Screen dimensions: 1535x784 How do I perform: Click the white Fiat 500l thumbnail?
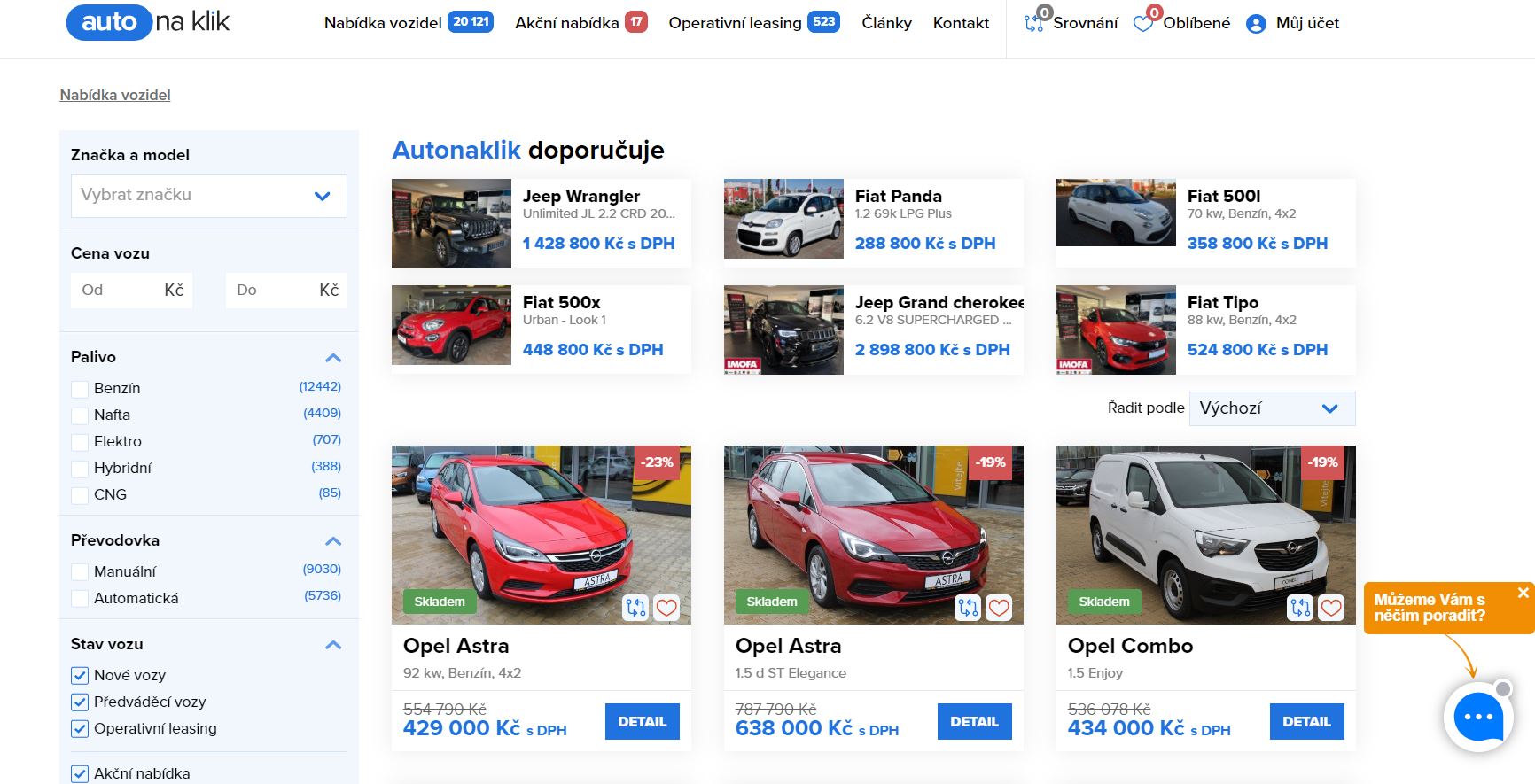tap(1116, 213)
